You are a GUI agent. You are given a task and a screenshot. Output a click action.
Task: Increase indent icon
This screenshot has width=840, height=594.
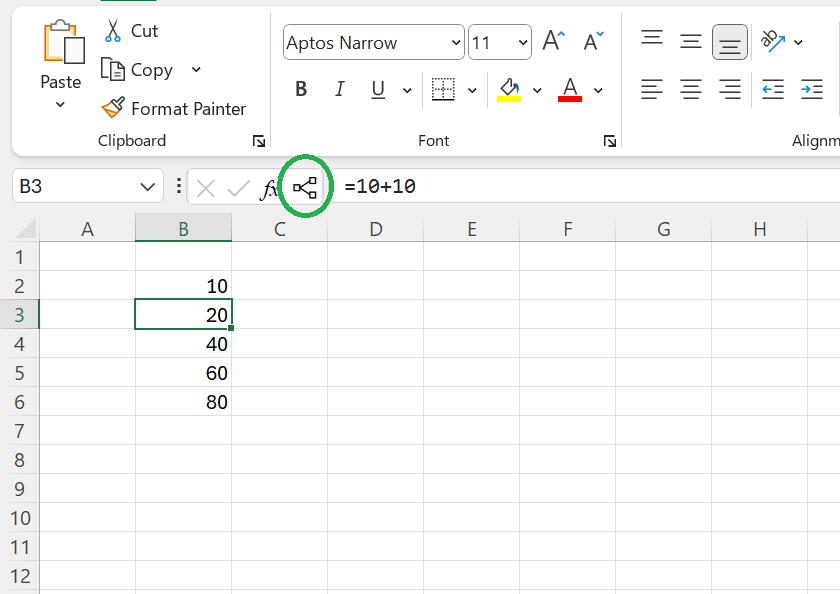click(812, 89)
